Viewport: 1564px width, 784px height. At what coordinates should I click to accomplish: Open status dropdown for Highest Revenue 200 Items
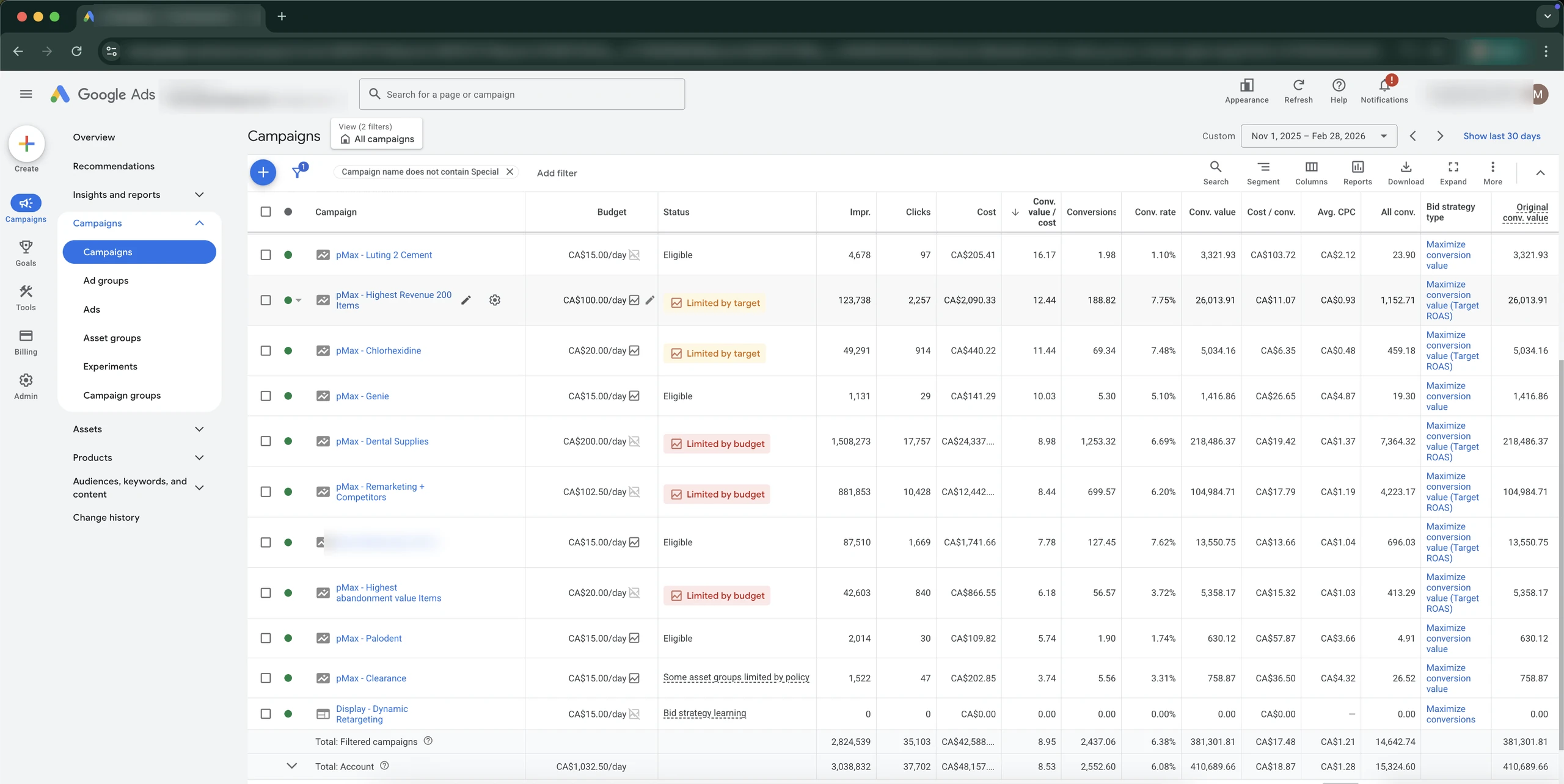pos(299,300)
